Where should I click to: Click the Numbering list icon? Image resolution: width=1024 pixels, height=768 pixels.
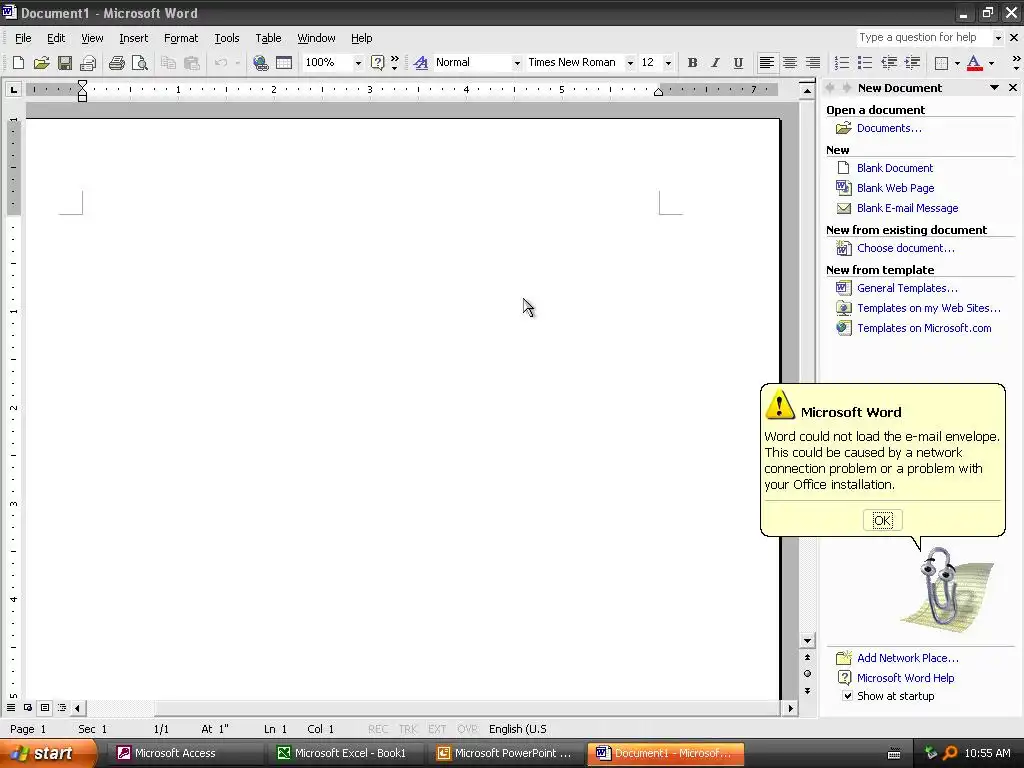click(842, 63)
